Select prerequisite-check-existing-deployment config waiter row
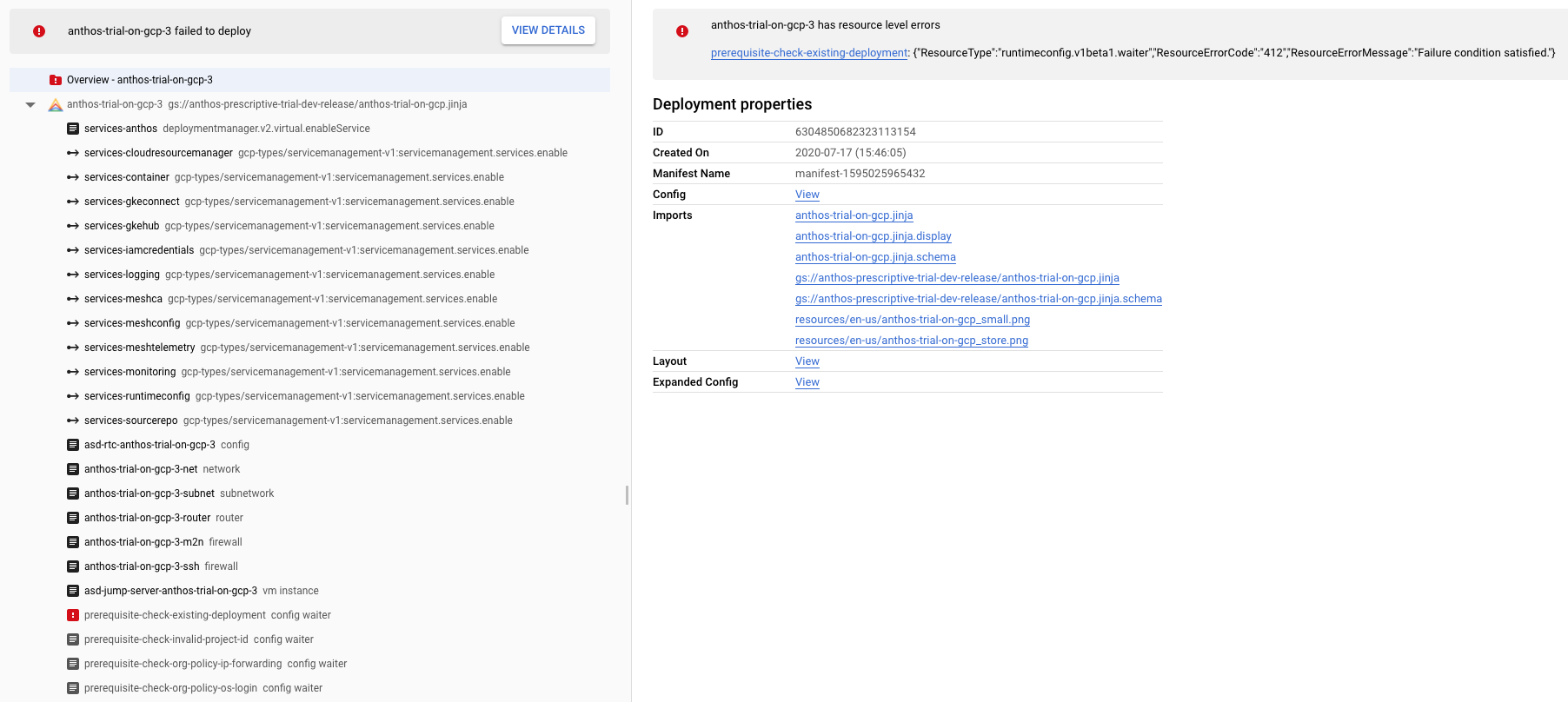The image size is (1568, 702). (x=309, y=615)
